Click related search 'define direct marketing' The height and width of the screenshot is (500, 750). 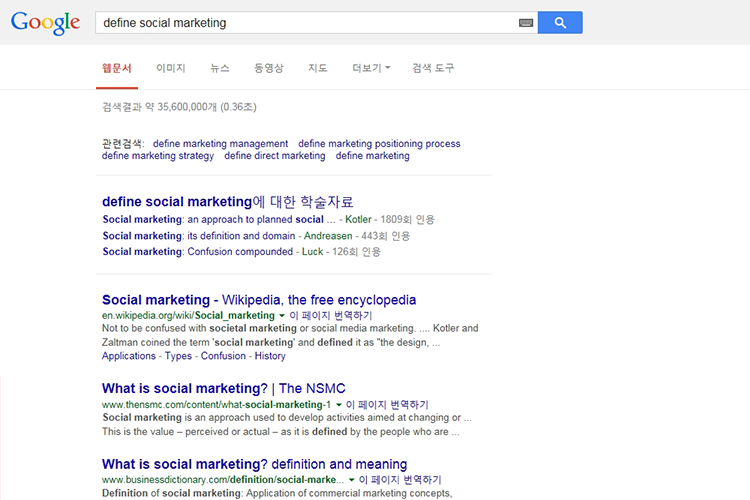(275, 156)
